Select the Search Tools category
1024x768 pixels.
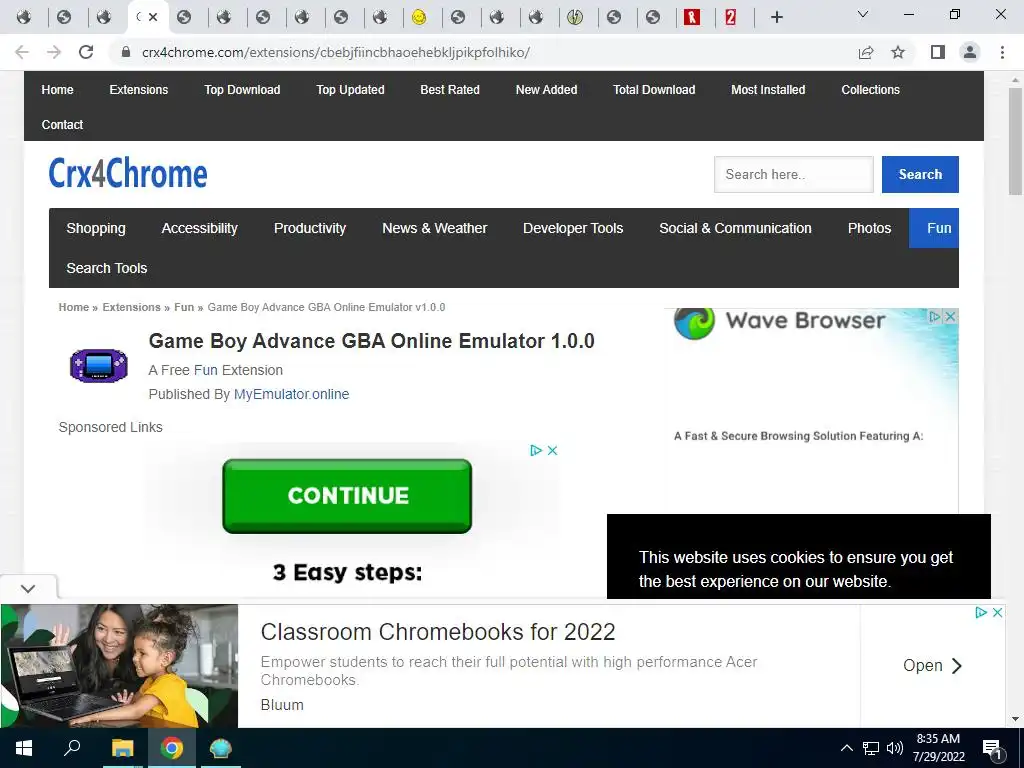coord(106,268)
